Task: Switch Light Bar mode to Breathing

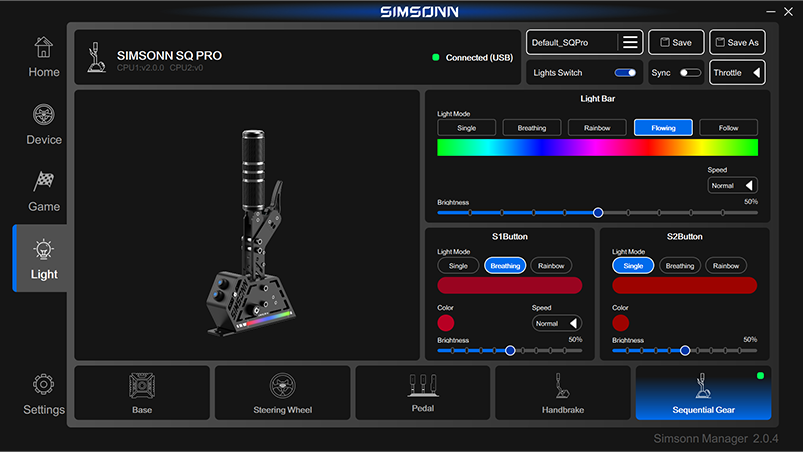Action: (x=532, y=128)
